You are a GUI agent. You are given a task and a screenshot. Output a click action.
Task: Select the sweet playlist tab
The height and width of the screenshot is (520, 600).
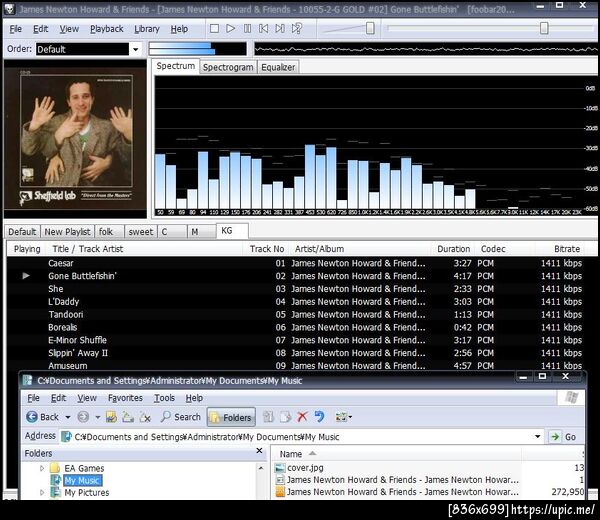pos(141,232)
